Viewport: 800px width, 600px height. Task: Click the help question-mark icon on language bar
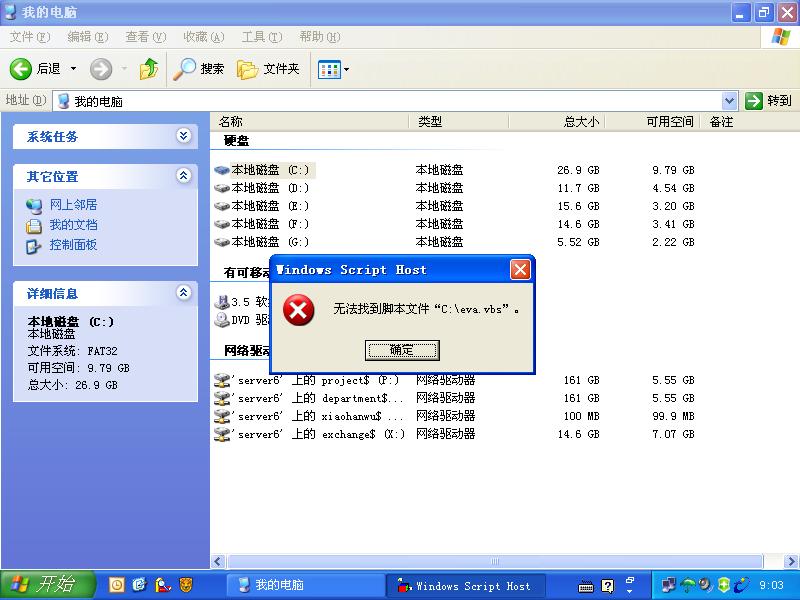point(607,586)
